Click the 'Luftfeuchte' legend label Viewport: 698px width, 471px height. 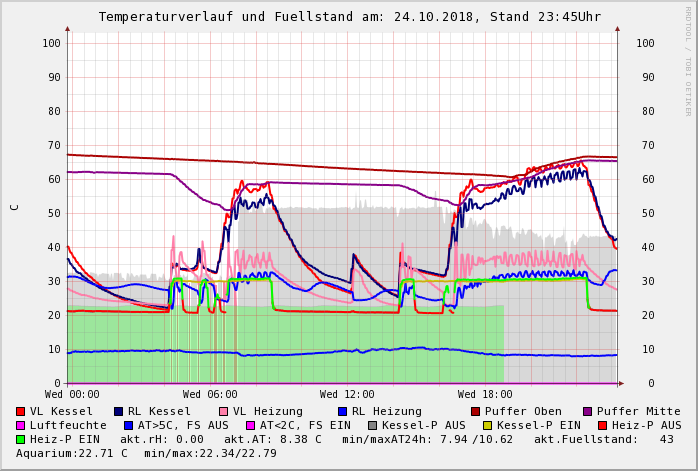68,426
